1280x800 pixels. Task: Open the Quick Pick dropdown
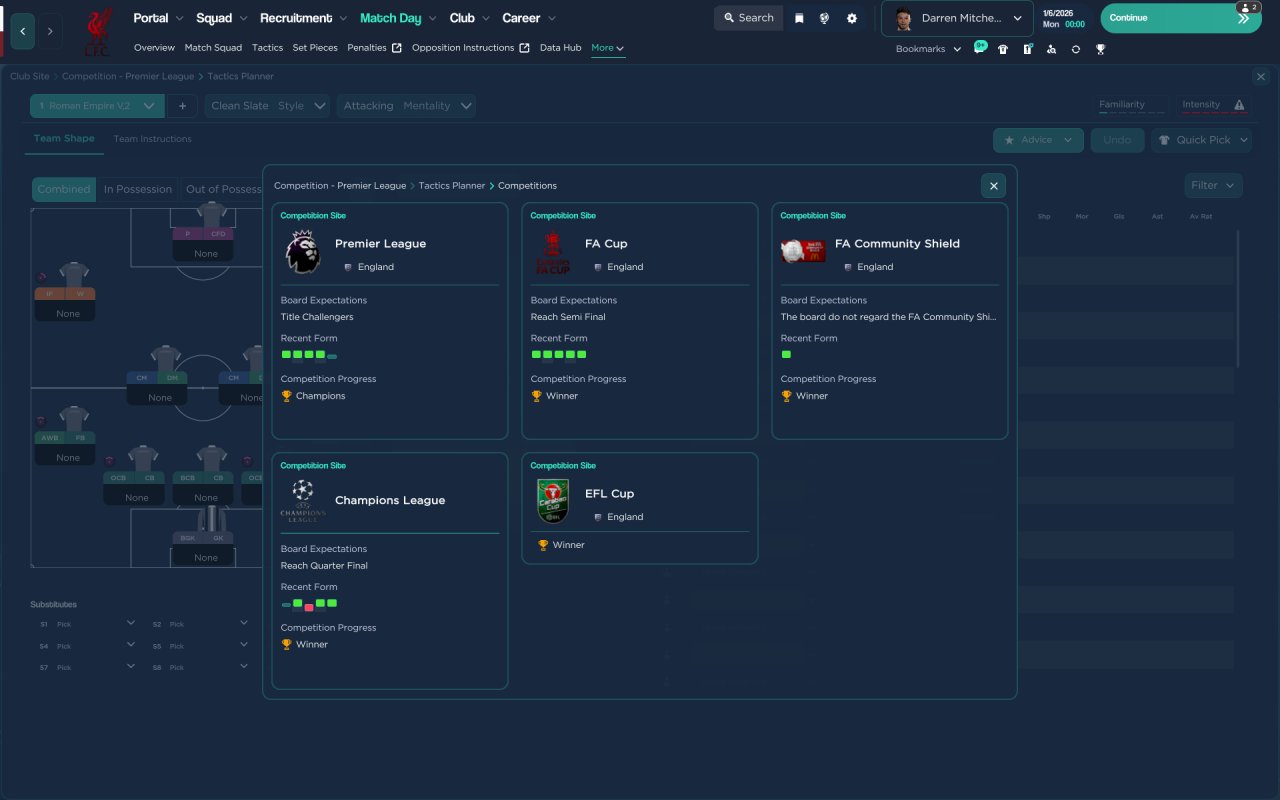click(1201, 140)
